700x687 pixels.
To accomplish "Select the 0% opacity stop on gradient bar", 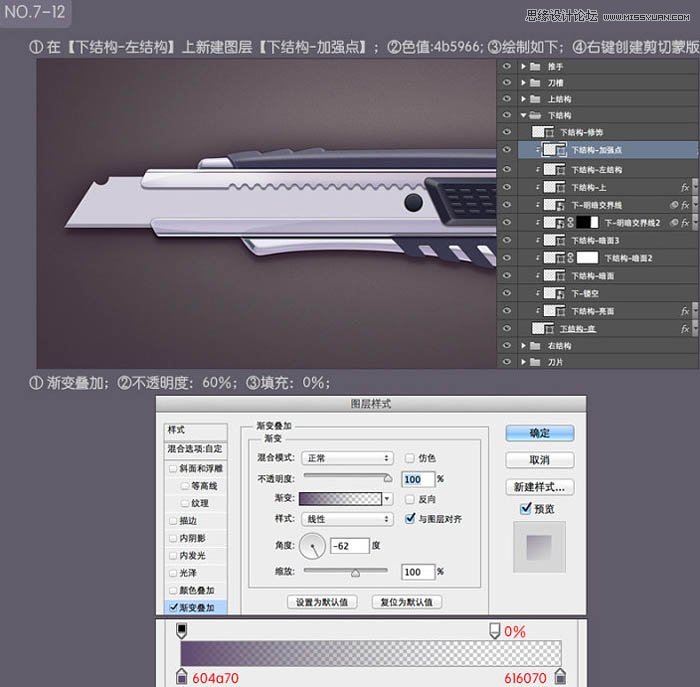I will tap(494, 631).
